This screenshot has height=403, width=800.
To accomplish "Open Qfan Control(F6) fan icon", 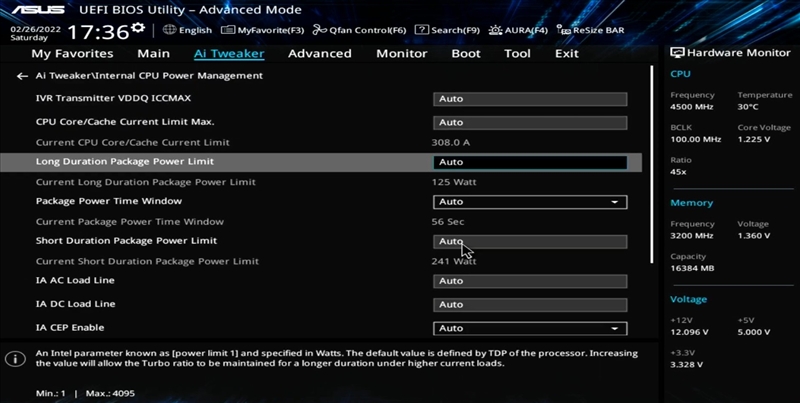I will coord(319,30).
